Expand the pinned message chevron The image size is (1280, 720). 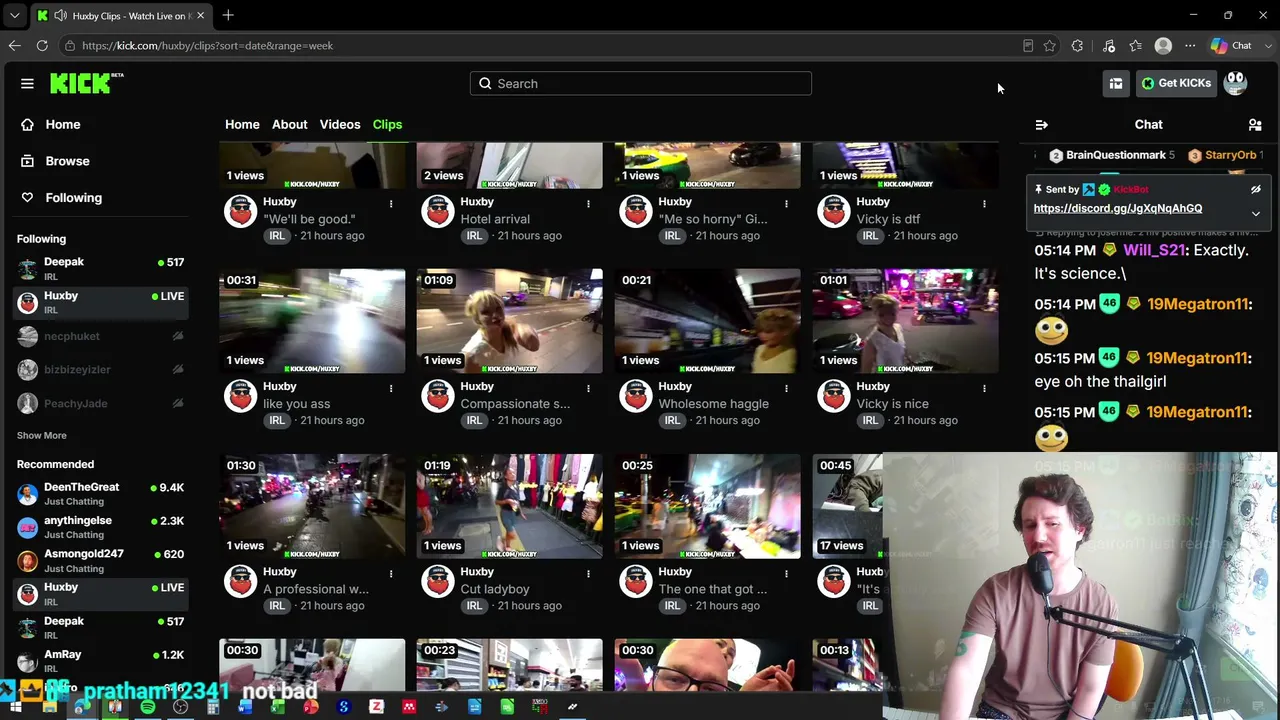[1256, 213]
